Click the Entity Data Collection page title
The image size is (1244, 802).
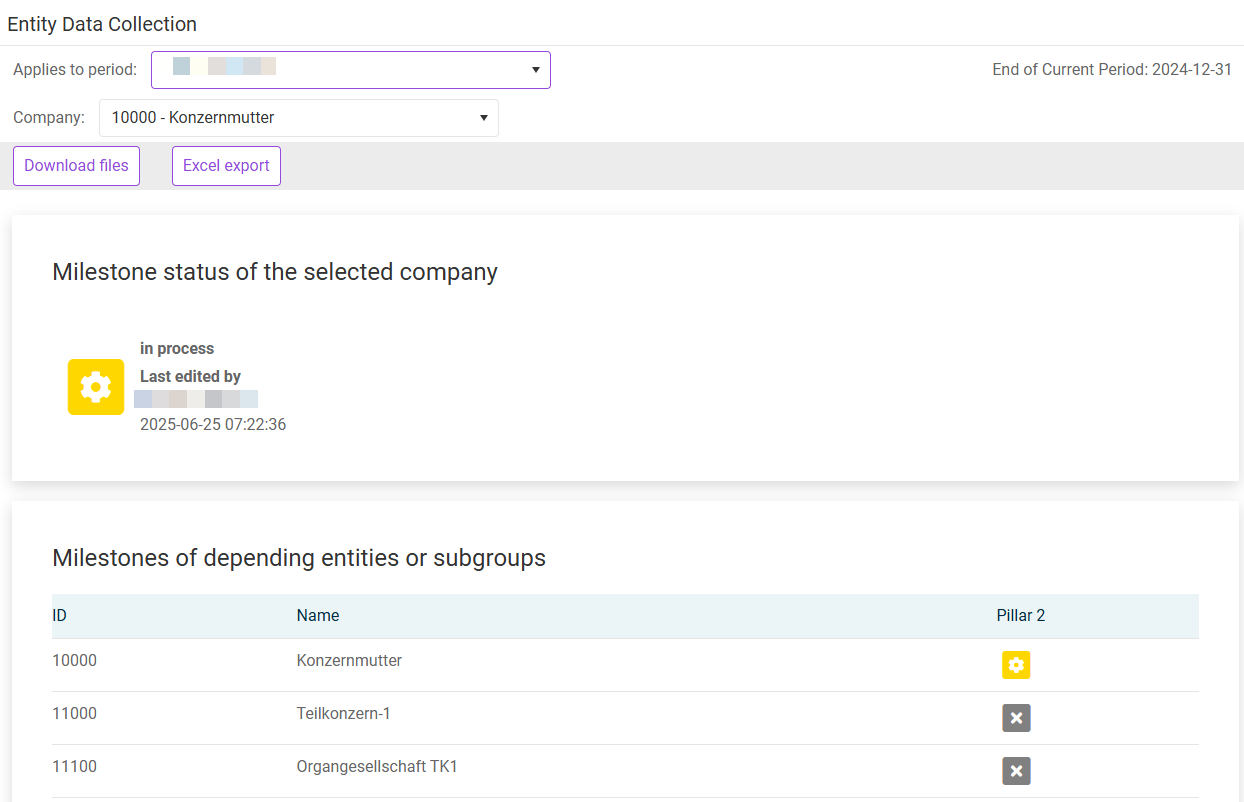(x=102, y=24)
